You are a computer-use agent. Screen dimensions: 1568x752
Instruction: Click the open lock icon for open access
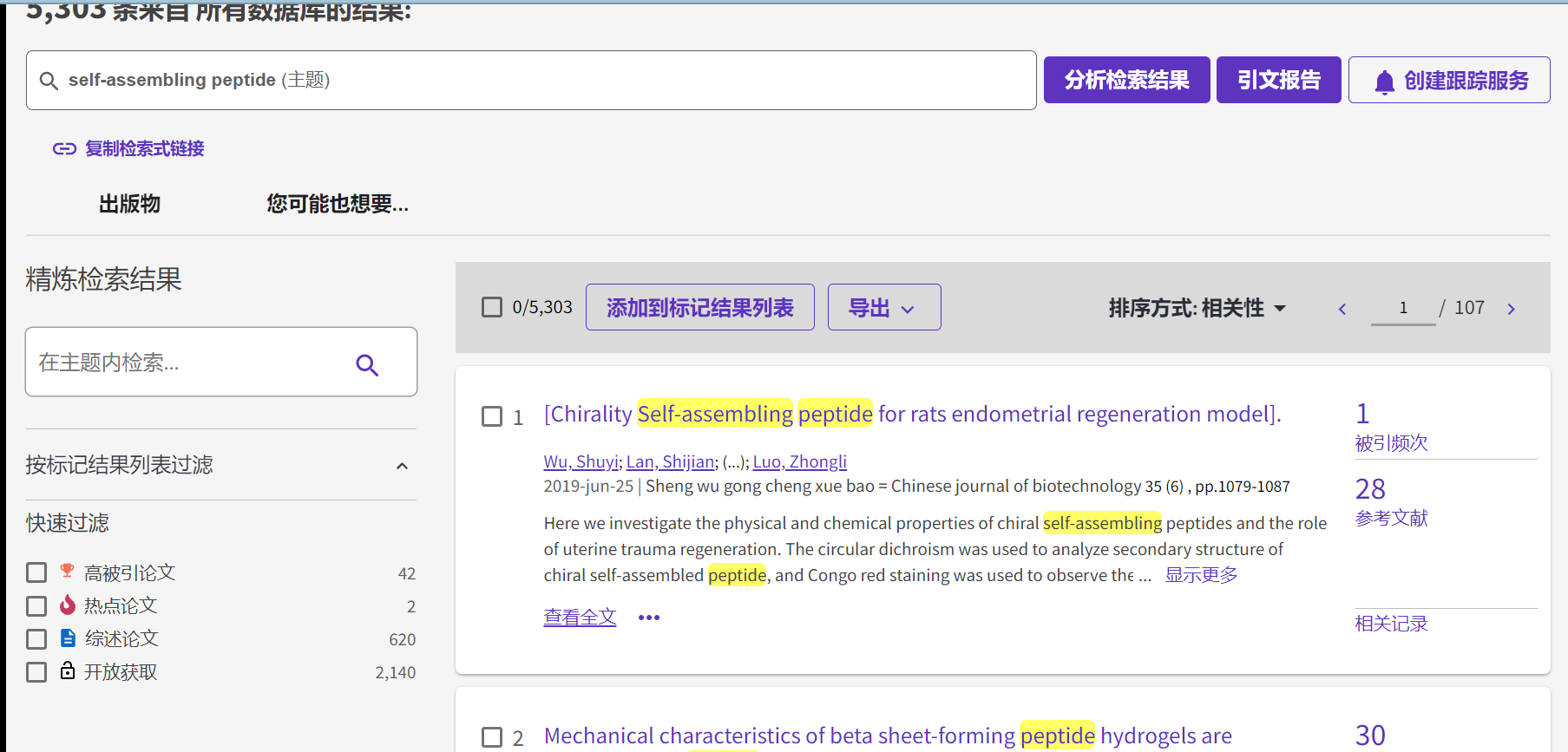pos(68,670)
